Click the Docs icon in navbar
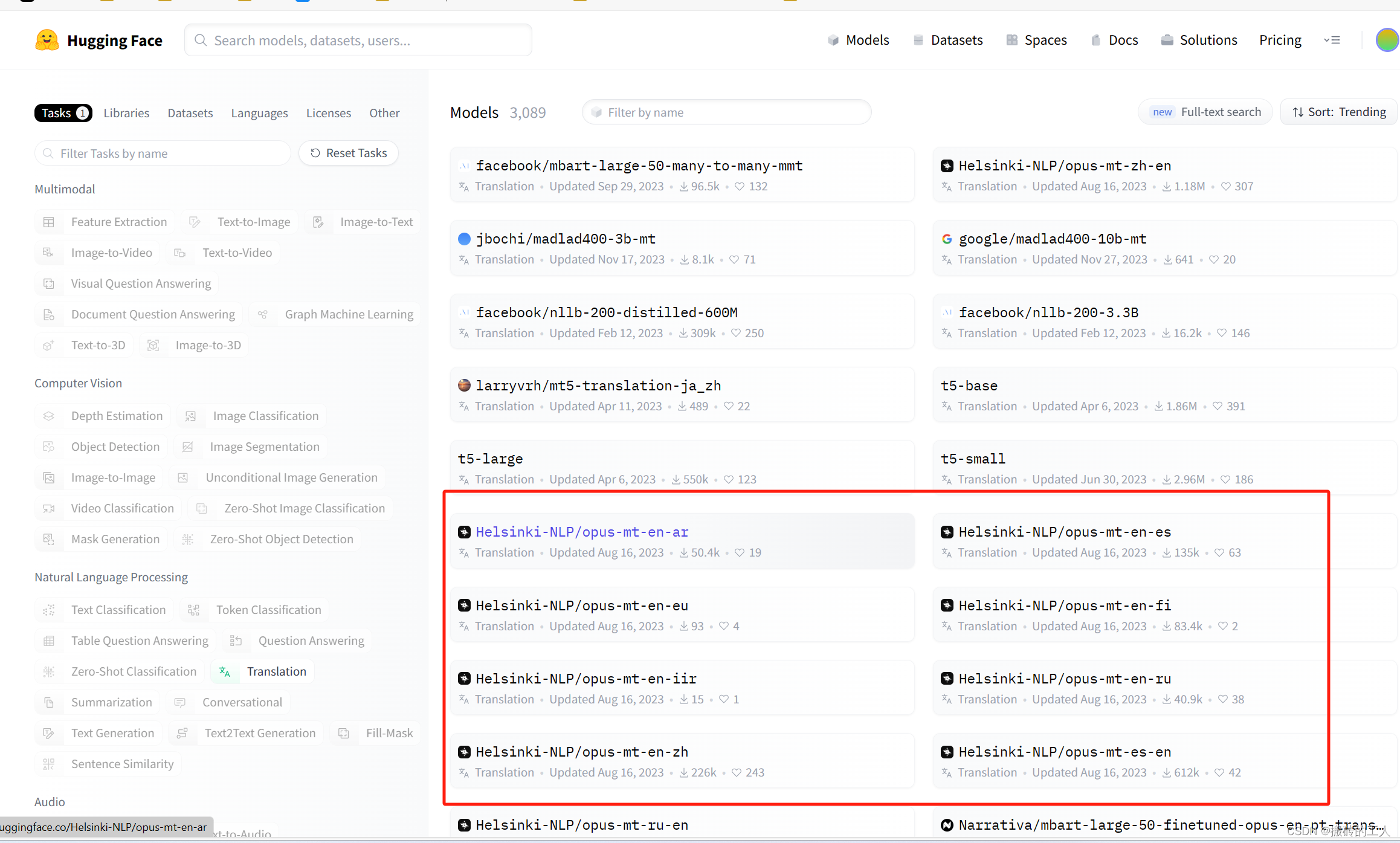The height and width of the screenshot is (843, 1400). pos(1096,40)
